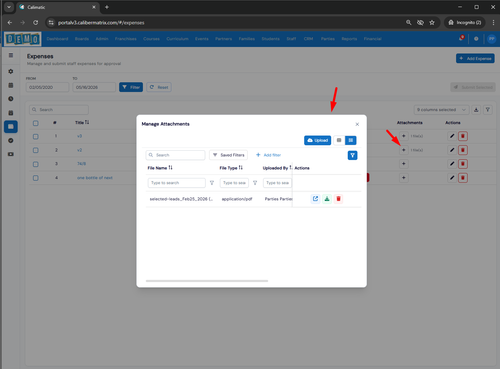The height and width of the screenshot is (369, 500).
Task: Open the sidebar money bill icon
Action: [x=11, y=154]
